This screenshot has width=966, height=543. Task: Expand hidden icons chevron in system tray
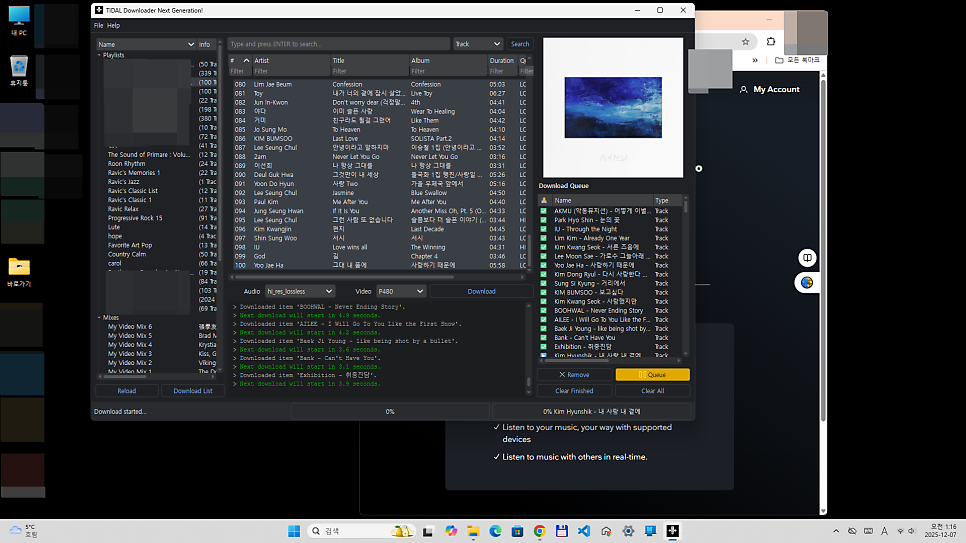click(836, 531)
